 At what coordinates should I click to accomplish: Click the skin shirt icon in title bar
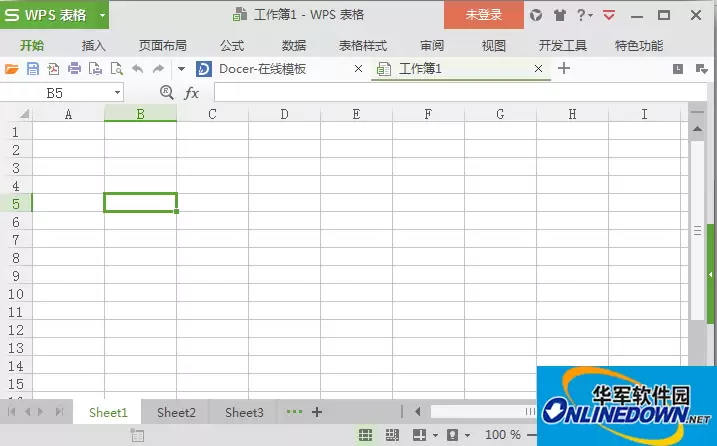(560, 16)
